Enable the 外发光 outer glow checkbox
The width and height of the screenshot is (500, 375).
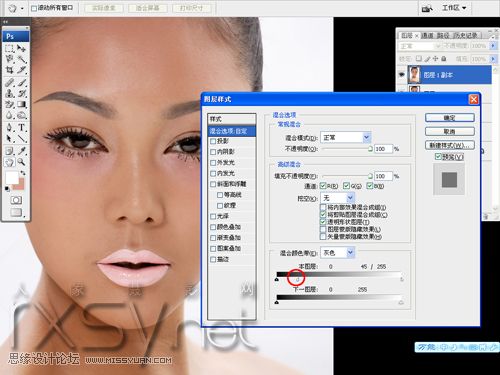click(213, 163)
